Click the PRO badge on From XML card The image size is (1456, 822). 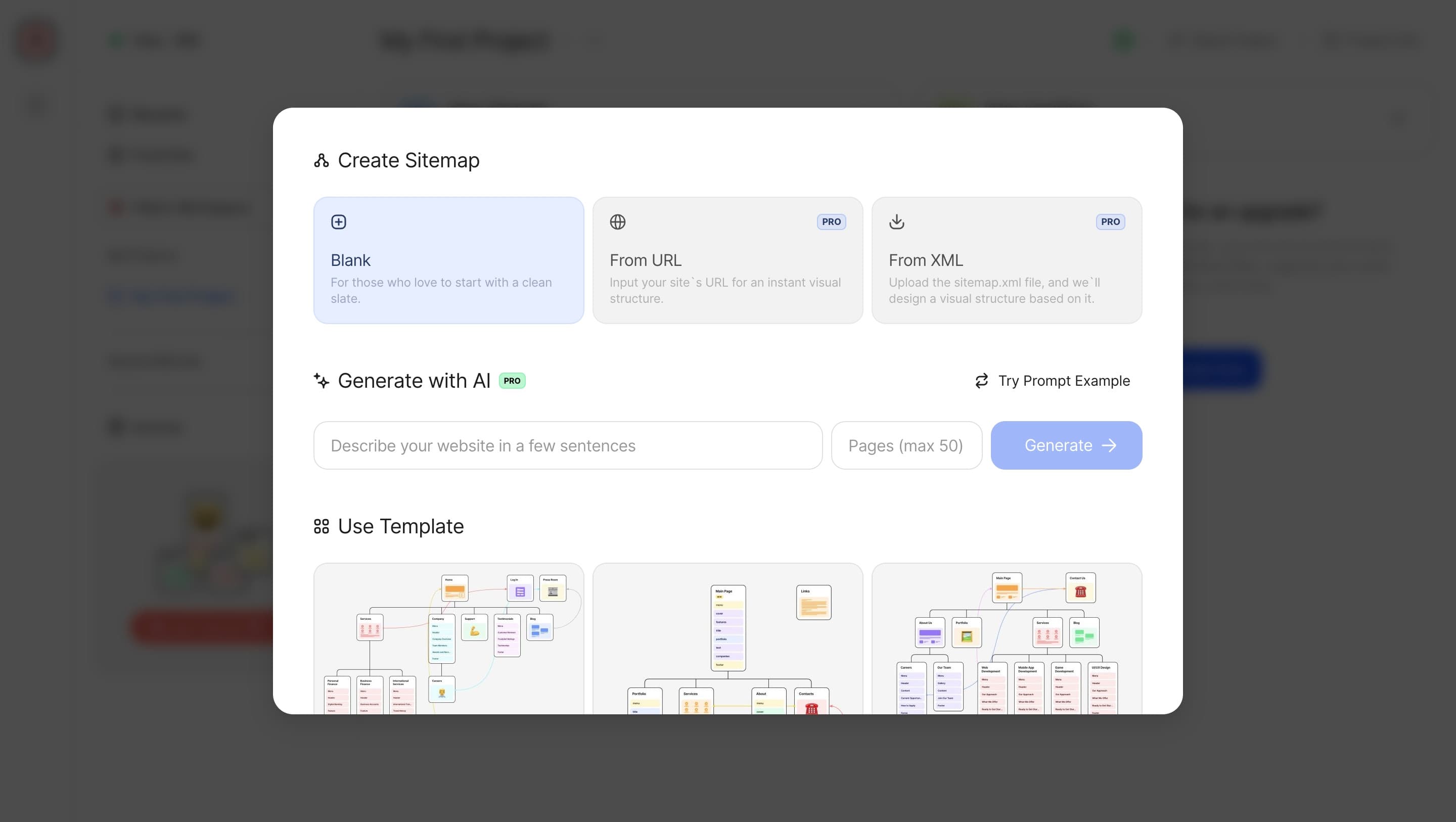[x=1111, y=221]
